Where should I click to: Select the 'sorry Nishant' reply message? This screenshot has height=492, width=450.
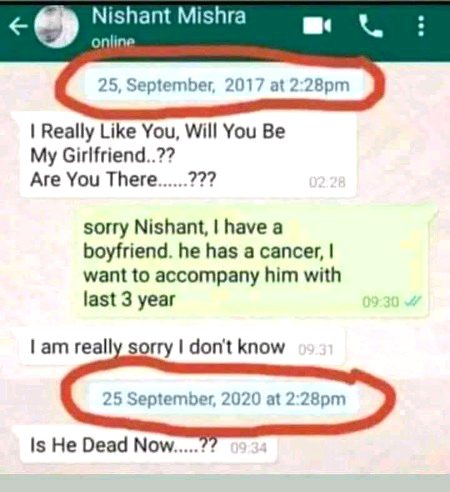251,263
